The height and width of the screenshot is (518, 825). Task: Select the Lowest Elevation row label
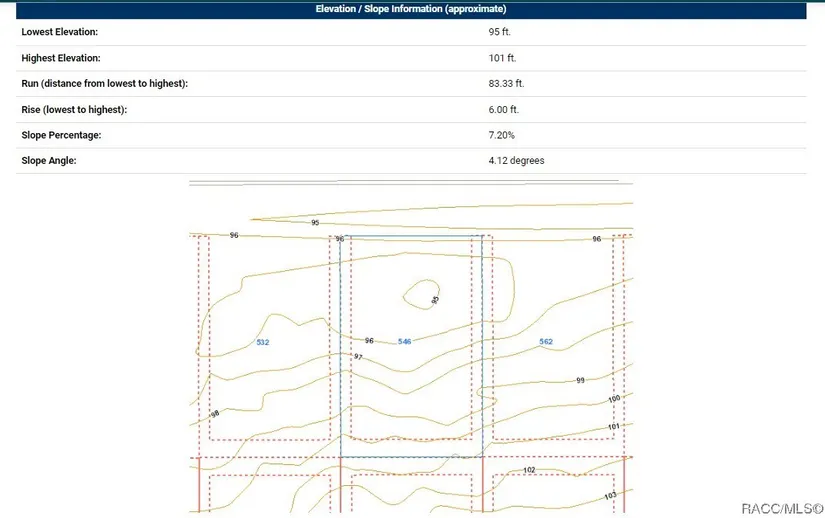59,32
